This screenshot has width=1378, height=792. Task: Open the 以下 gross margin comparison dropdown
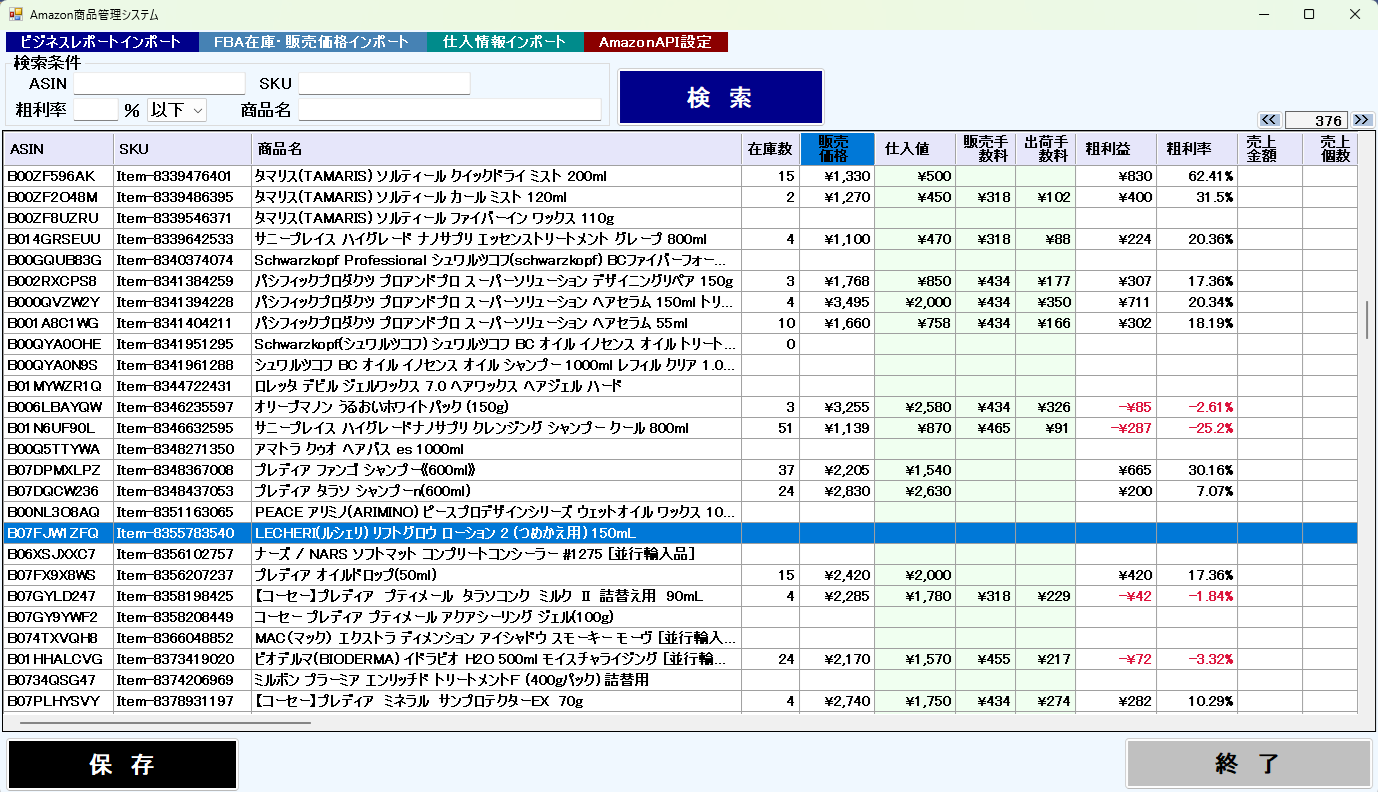176,110
